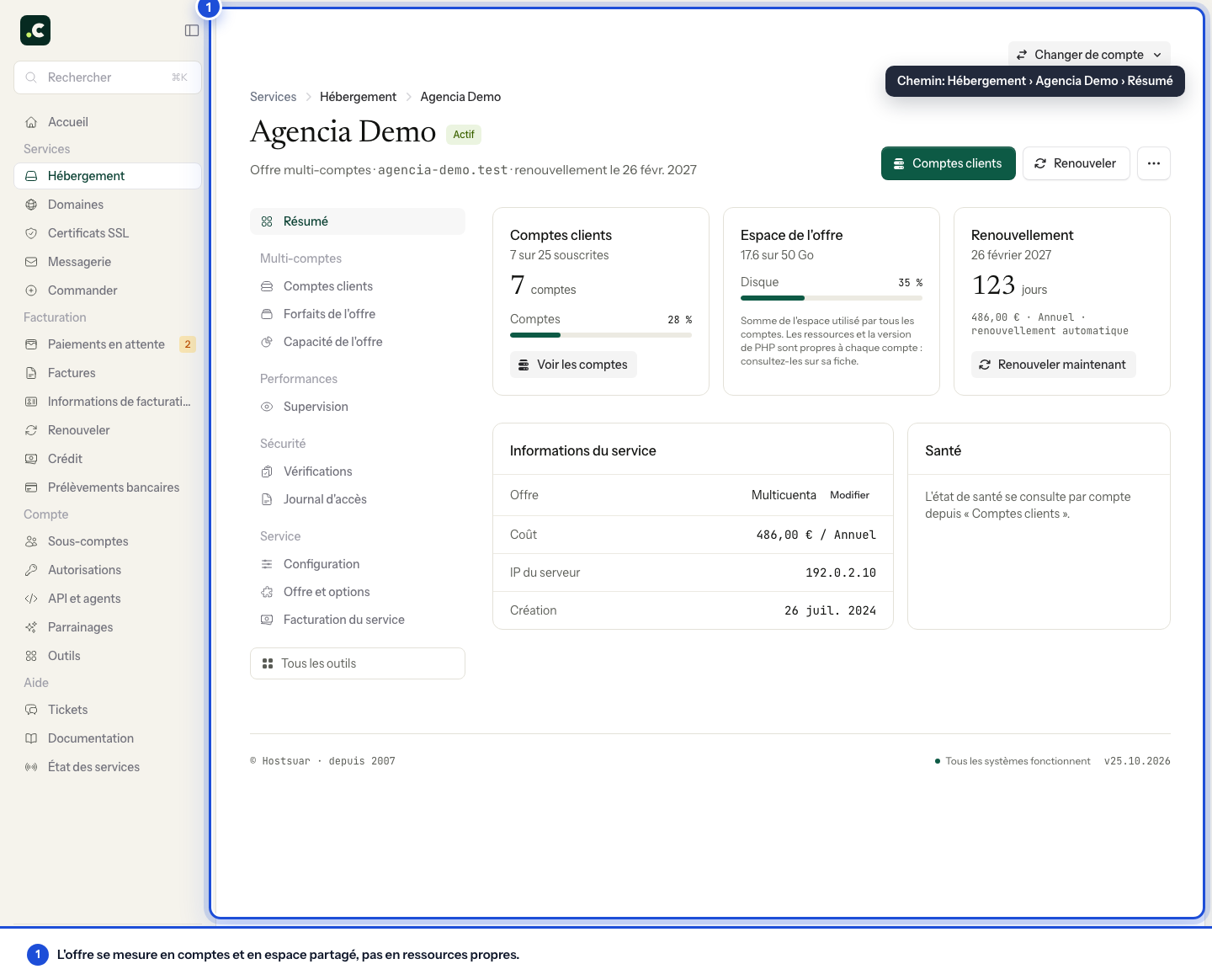Click the Factures document icon
Image resolution: width=1212 pixels, height=980 pixels.
tap(31, 373)
